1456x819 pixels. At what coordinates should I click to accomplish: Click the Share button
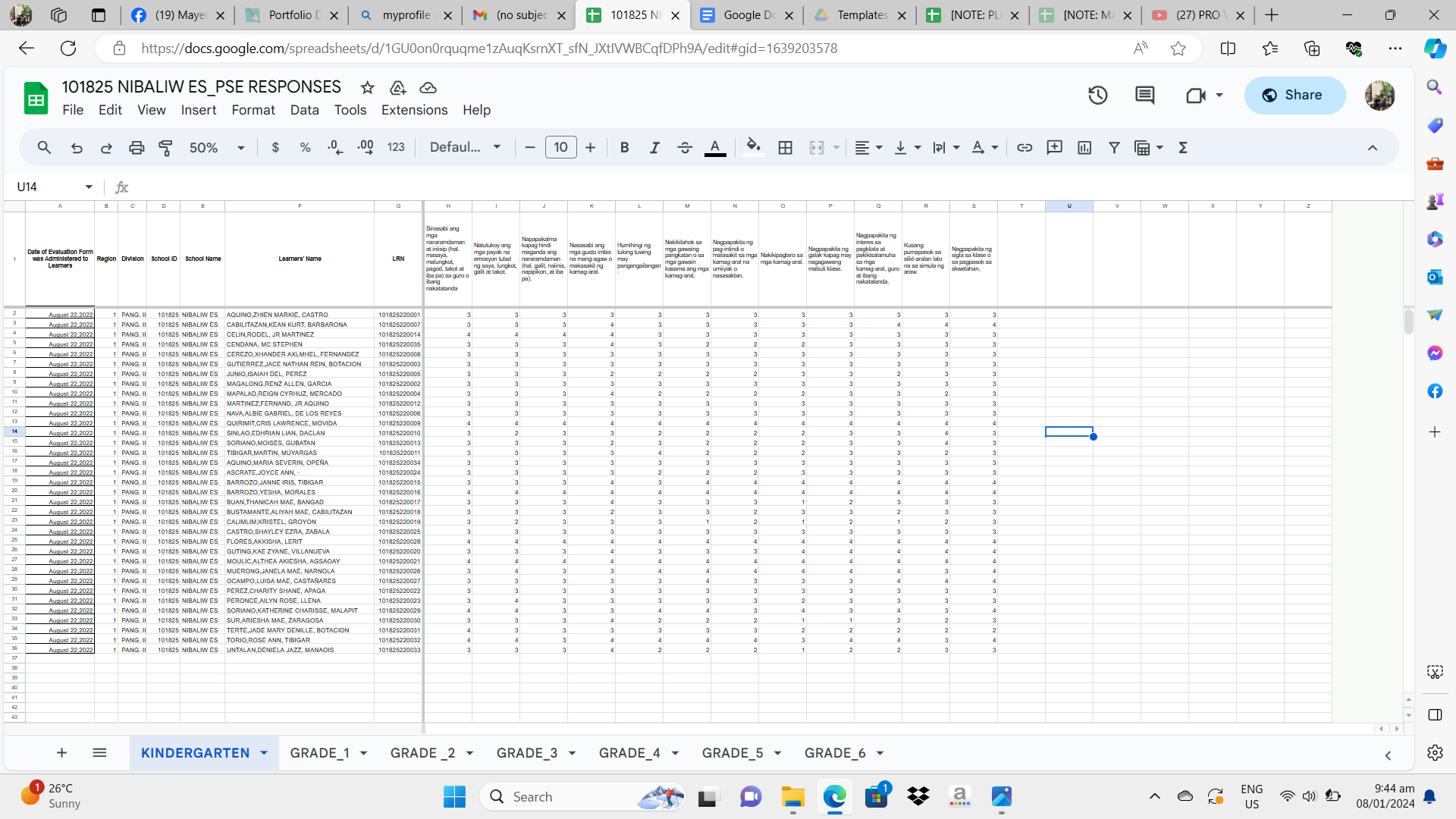tap(1294, 96)
